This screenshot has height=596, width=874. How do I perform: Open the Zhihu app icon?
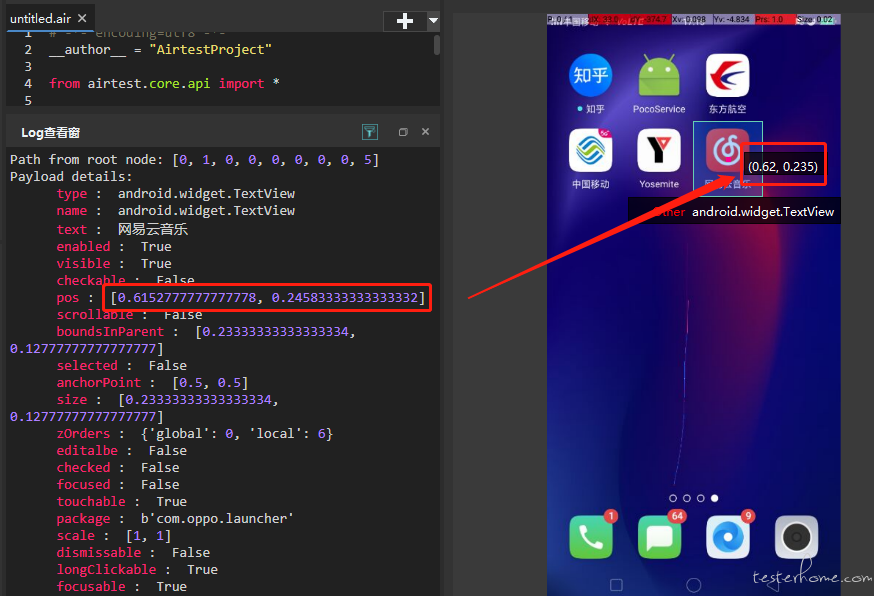(590, 75)
